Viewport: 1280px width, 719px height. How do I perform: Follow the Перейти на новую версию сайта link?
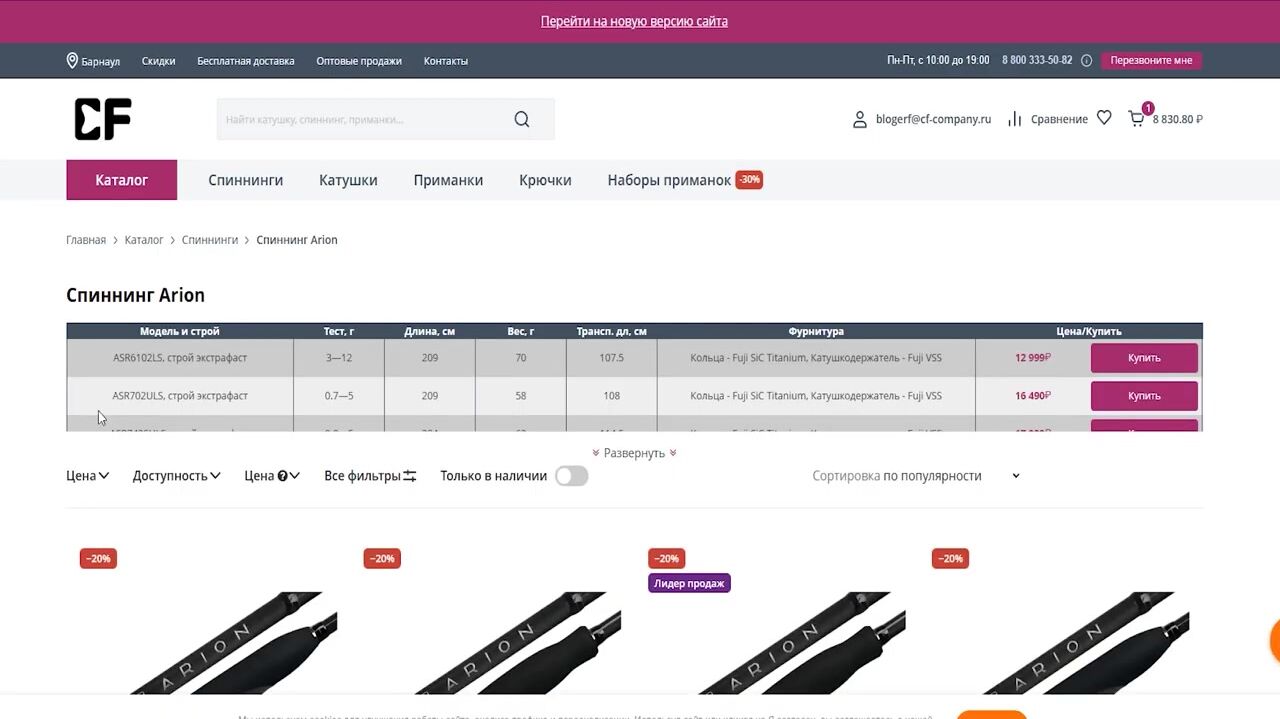[x=634, y=21]
